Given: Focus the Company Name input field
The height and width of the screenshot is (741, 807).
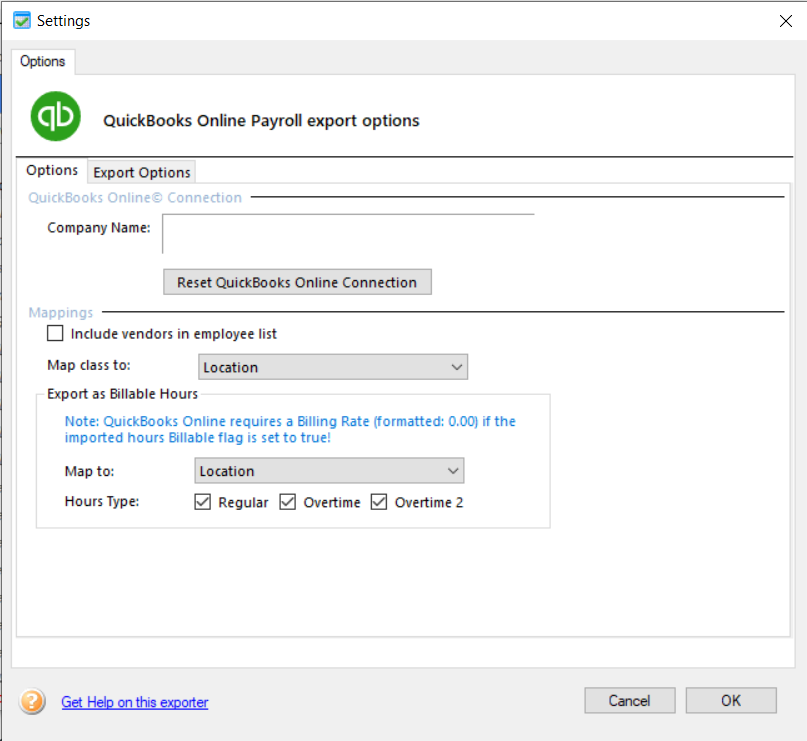Looking at the screenshot, I should click(348, 234).
